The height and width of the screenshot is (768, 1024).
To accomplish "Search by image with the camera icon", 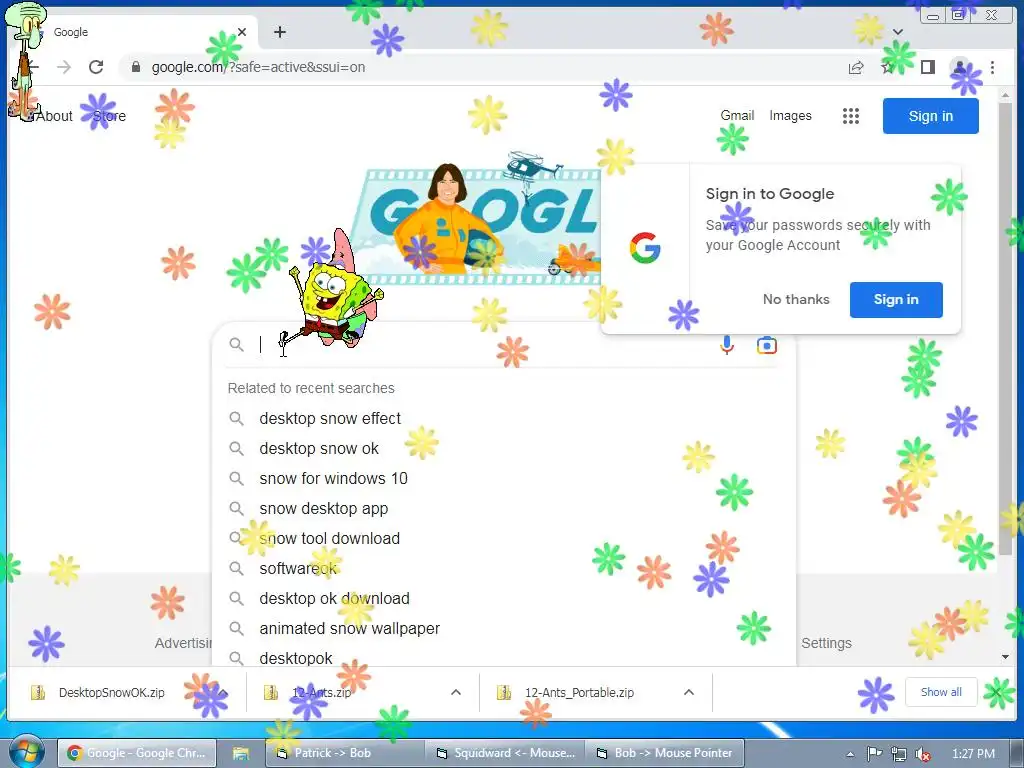I will click(x=767, y=345).
